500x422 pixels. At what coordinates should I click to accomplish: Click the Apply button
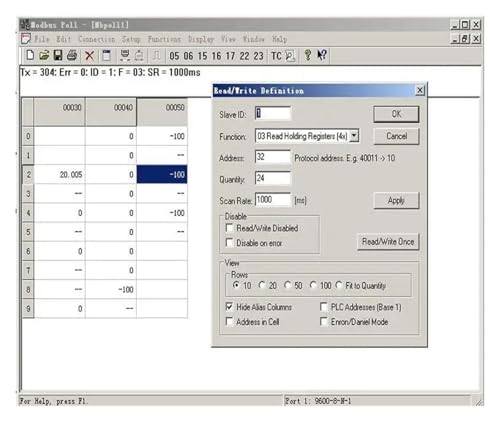click(396, 200)
